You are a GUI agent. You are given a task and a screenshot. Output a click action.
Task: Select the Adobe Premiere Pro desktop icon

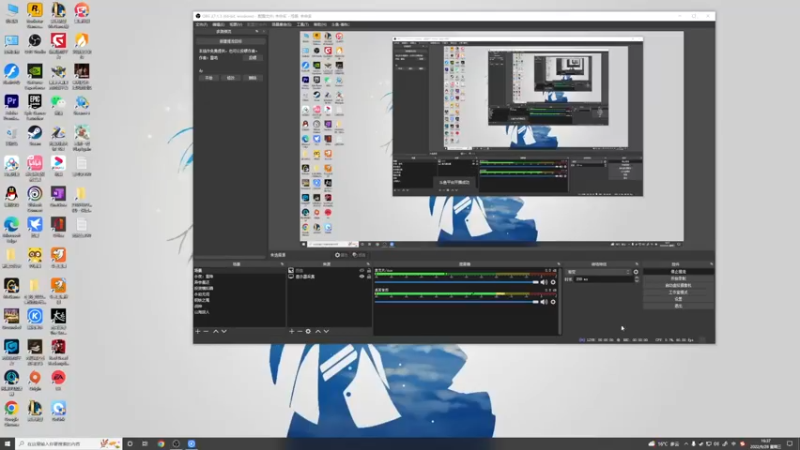click(11, 106)
